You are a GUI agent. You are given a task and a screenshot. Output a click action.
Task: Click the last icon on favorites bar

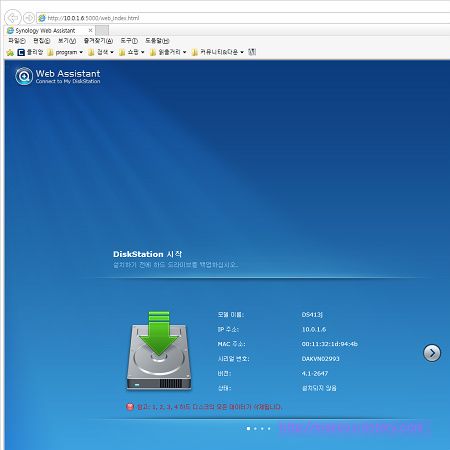pyautogui.click(x=252, y=52)
